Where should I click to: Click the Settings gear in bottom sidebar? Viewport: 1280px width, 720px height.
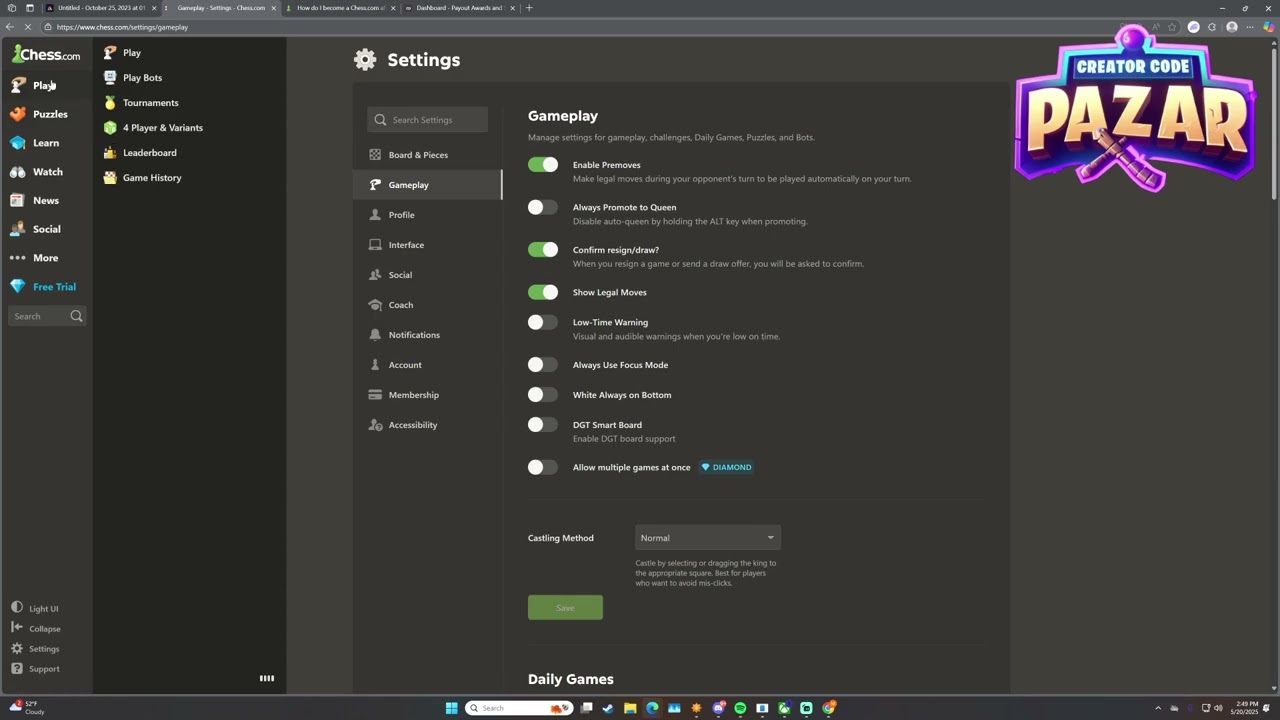pos(17,648)
